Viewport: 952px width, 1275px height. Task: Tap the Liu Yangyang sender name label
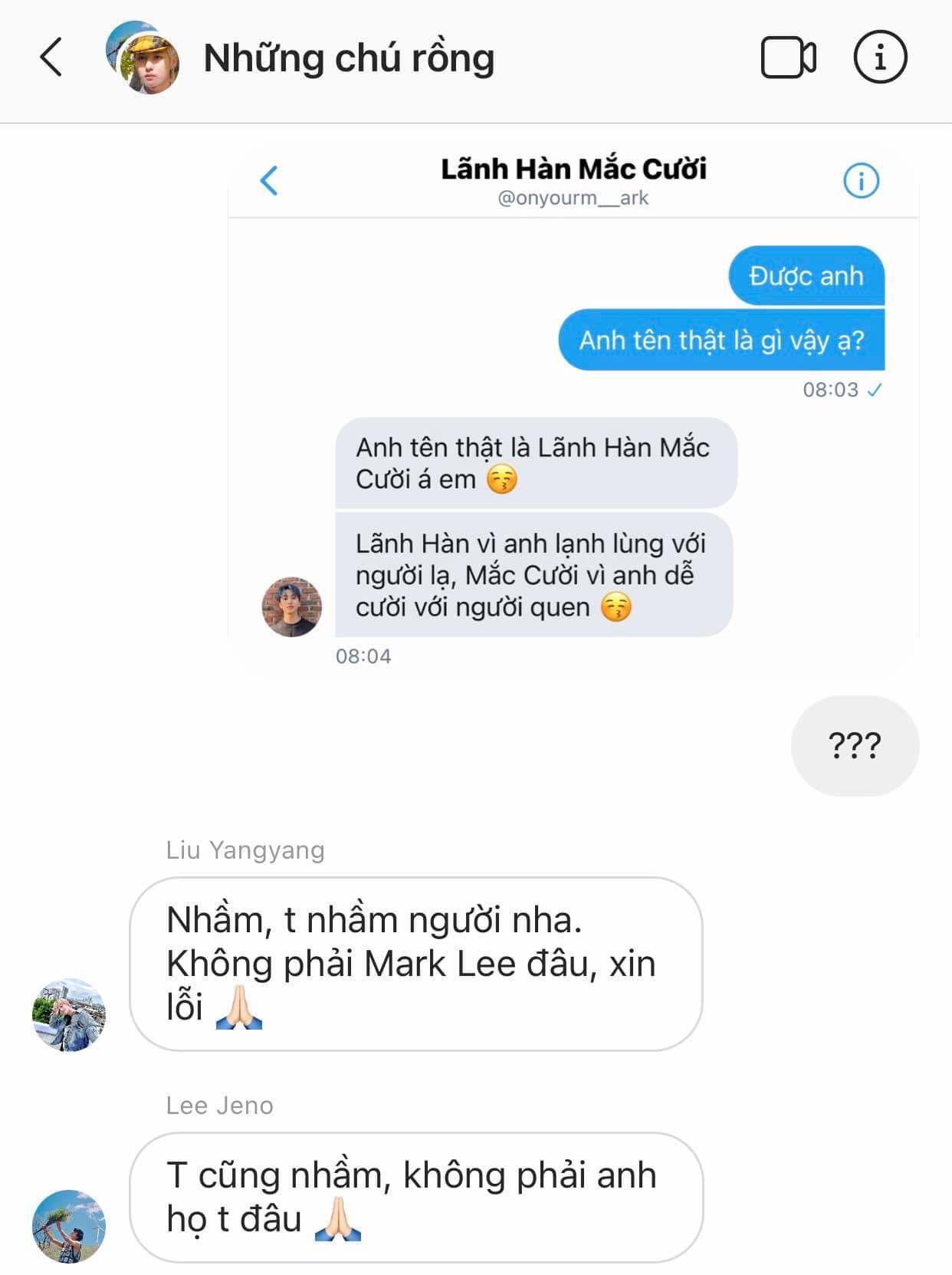point(245,849)
